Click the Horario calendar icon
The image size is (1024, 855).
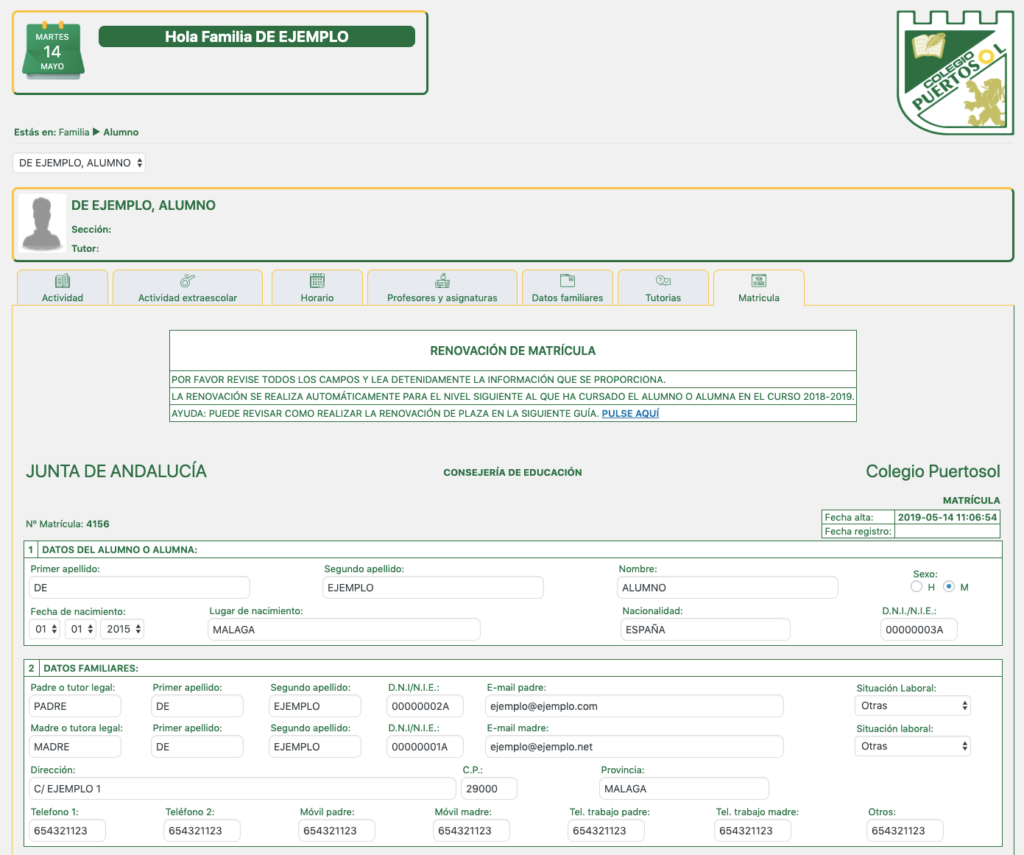point(317,281)
